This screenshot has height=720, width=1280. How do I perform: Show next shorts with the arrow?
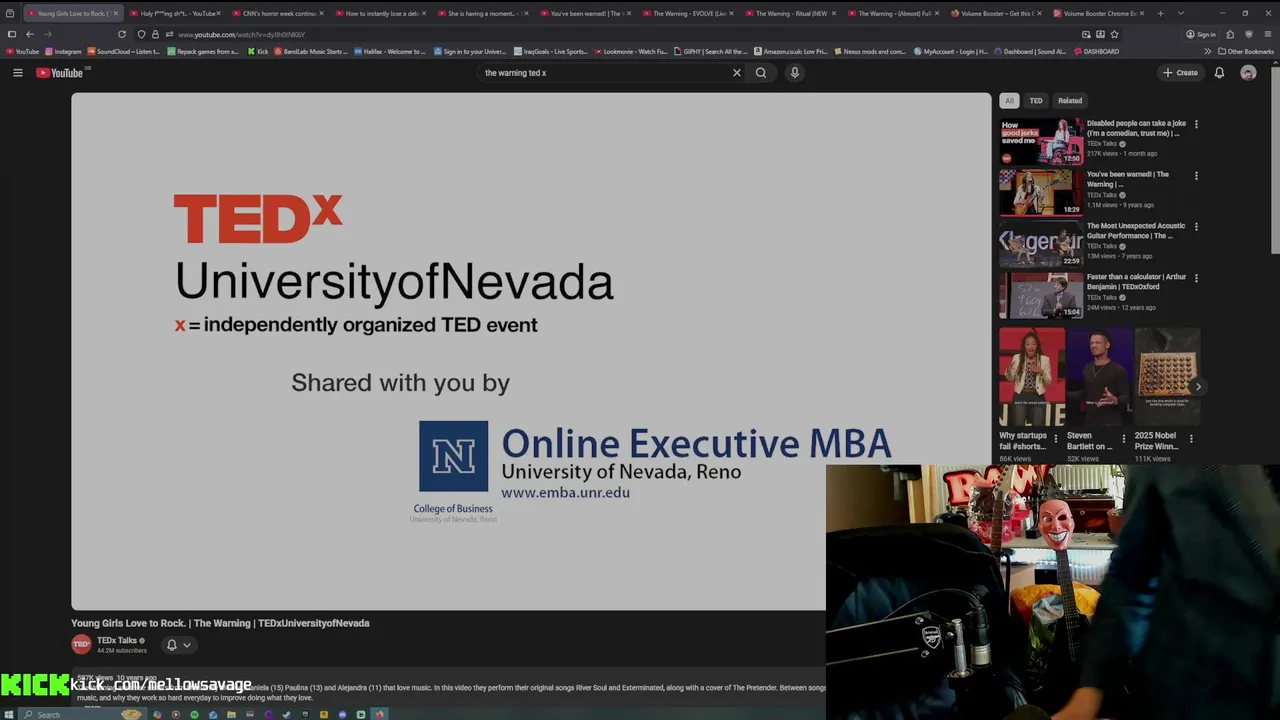pos(1198,386)
